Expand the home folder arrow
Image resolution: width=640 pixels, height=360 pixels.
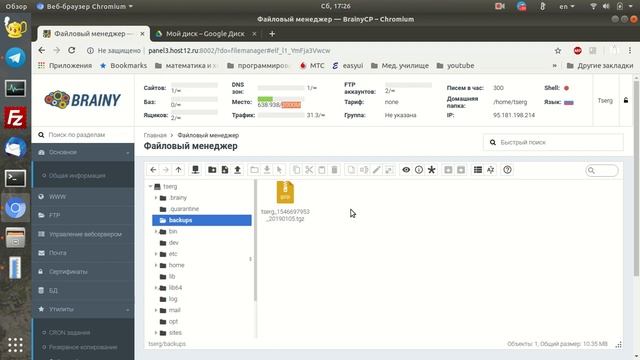pyautogui.click(x=156, y=265)
